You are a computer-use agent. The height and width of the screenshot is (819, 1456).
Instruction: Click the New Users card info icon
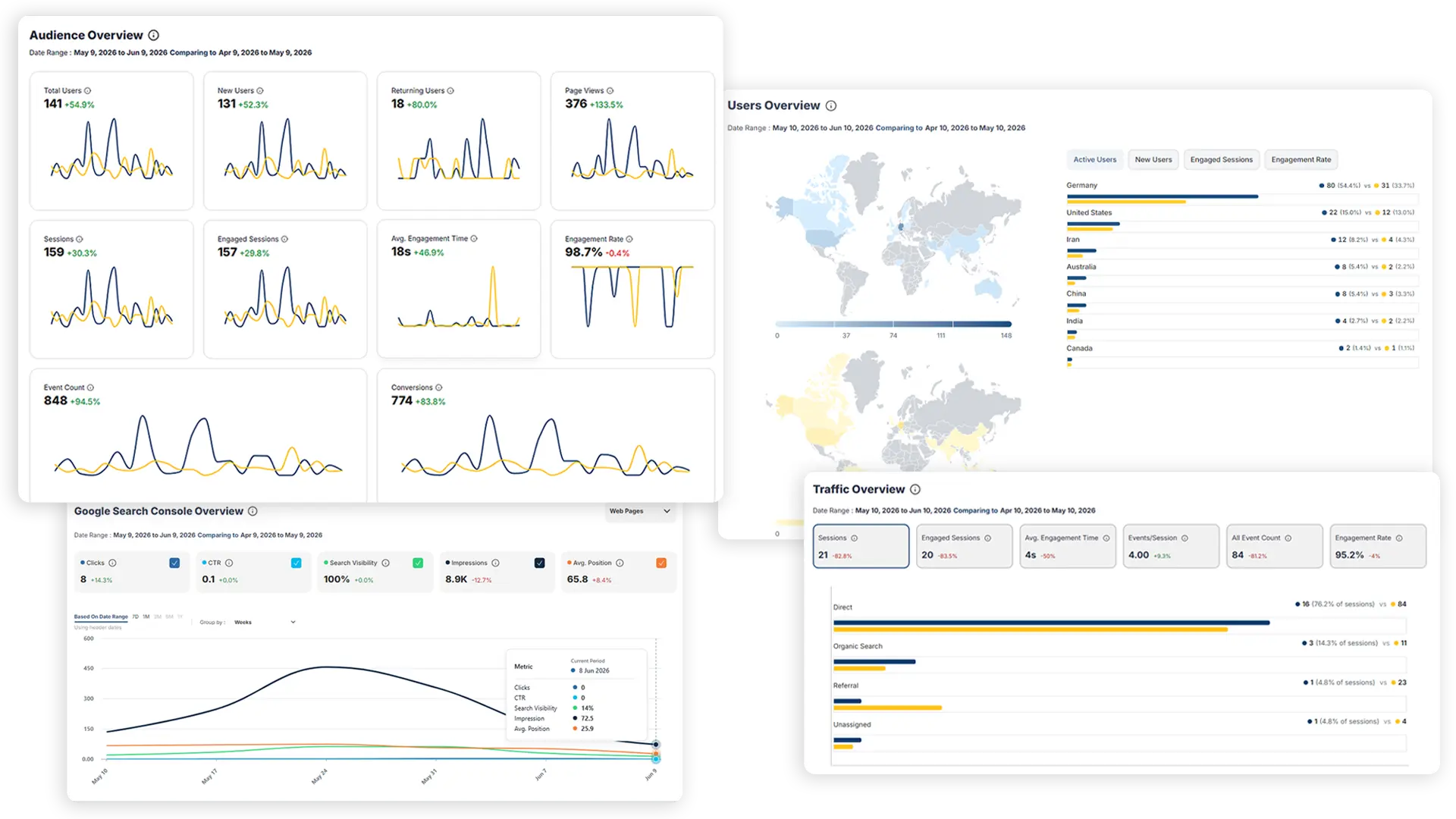tap(260, 90)
